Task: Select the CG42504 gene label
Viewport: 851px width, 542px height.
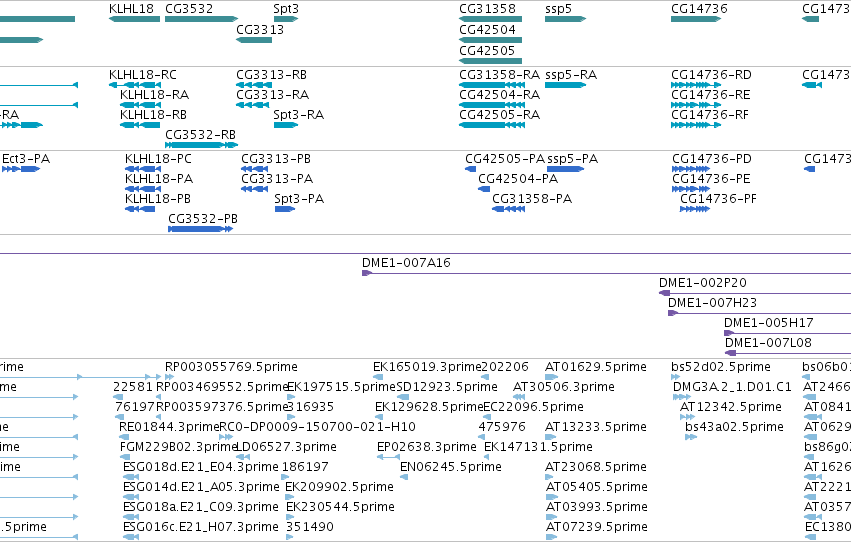Action: point(487,30)
